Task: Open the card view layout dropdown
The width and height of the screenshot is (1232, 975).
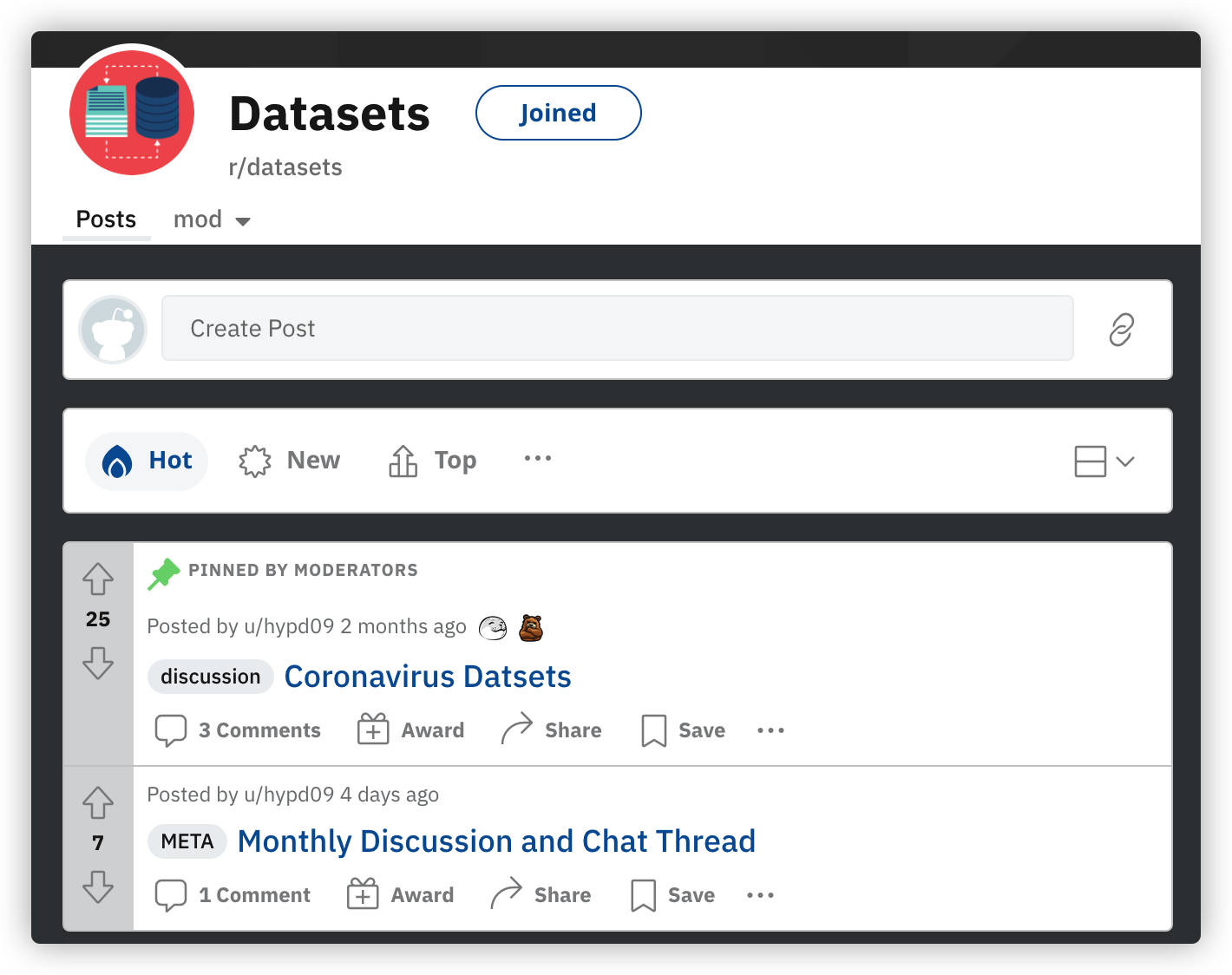Action: pos(1104,461)
